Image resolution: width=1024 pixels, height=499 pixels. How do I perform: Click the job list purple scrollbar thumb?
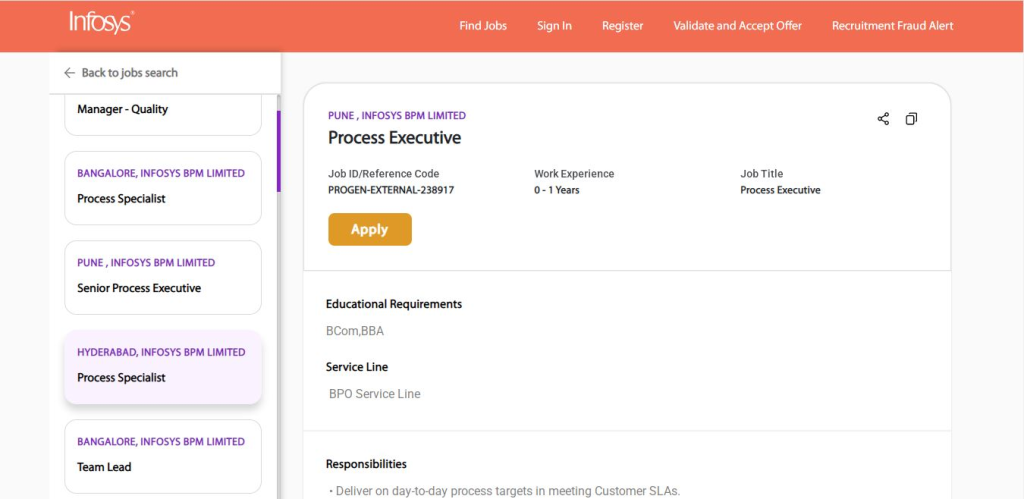click(278, 152)
